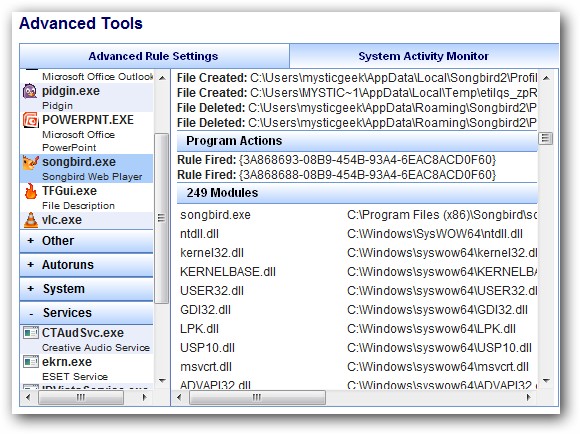Select kernel32.dll module row
This screenshot has height=434, width=580.
(x=357, y=253)
